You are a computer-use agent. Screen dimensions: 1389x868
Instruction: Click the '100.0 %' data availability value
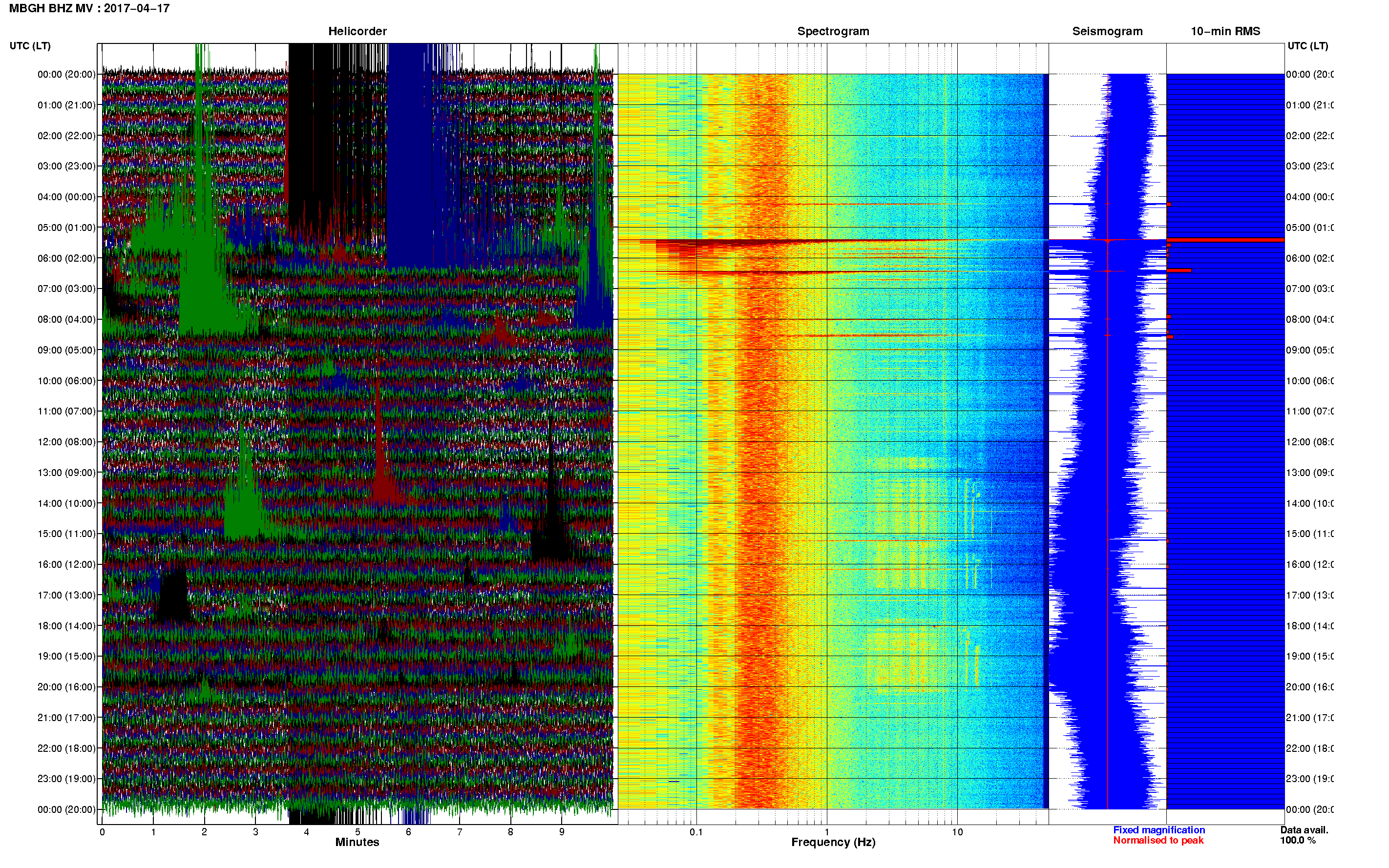click(x=1298, y=841)
